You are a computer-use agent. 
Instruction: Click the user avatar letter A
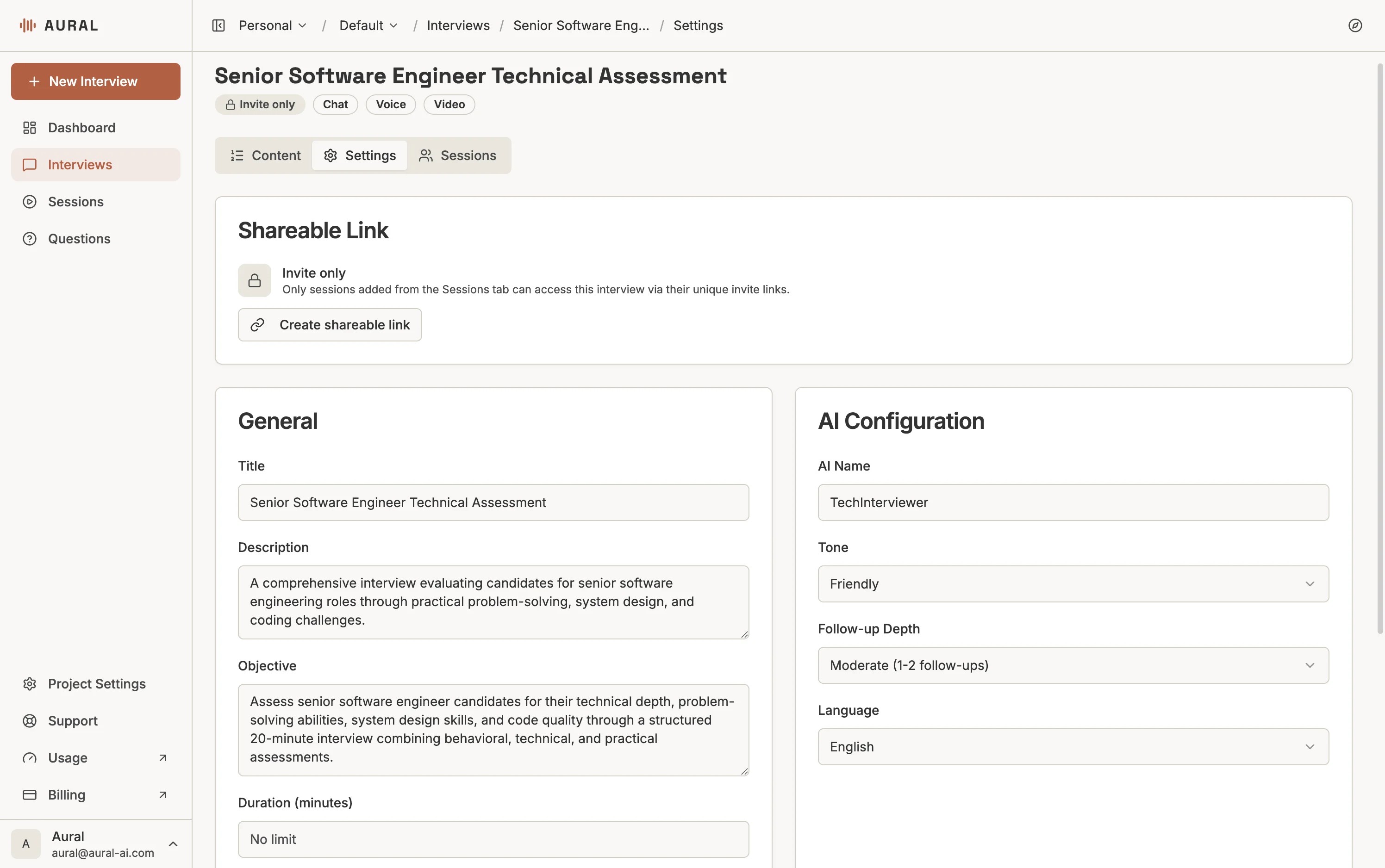point(26,844)
